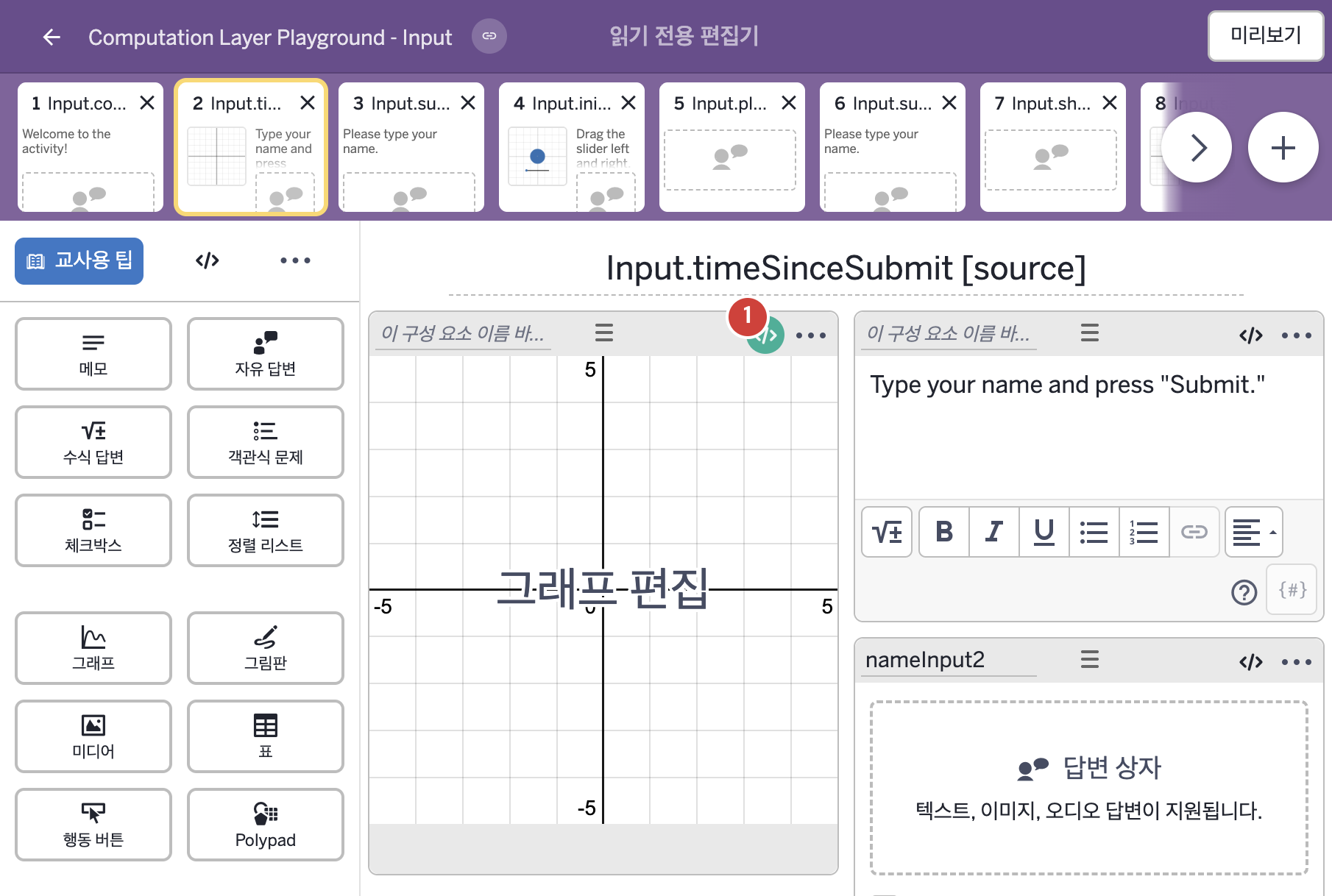Open text alignment dropdown
The height and width of the screenshot is (896, 1332).
[x=1254, y=531]
